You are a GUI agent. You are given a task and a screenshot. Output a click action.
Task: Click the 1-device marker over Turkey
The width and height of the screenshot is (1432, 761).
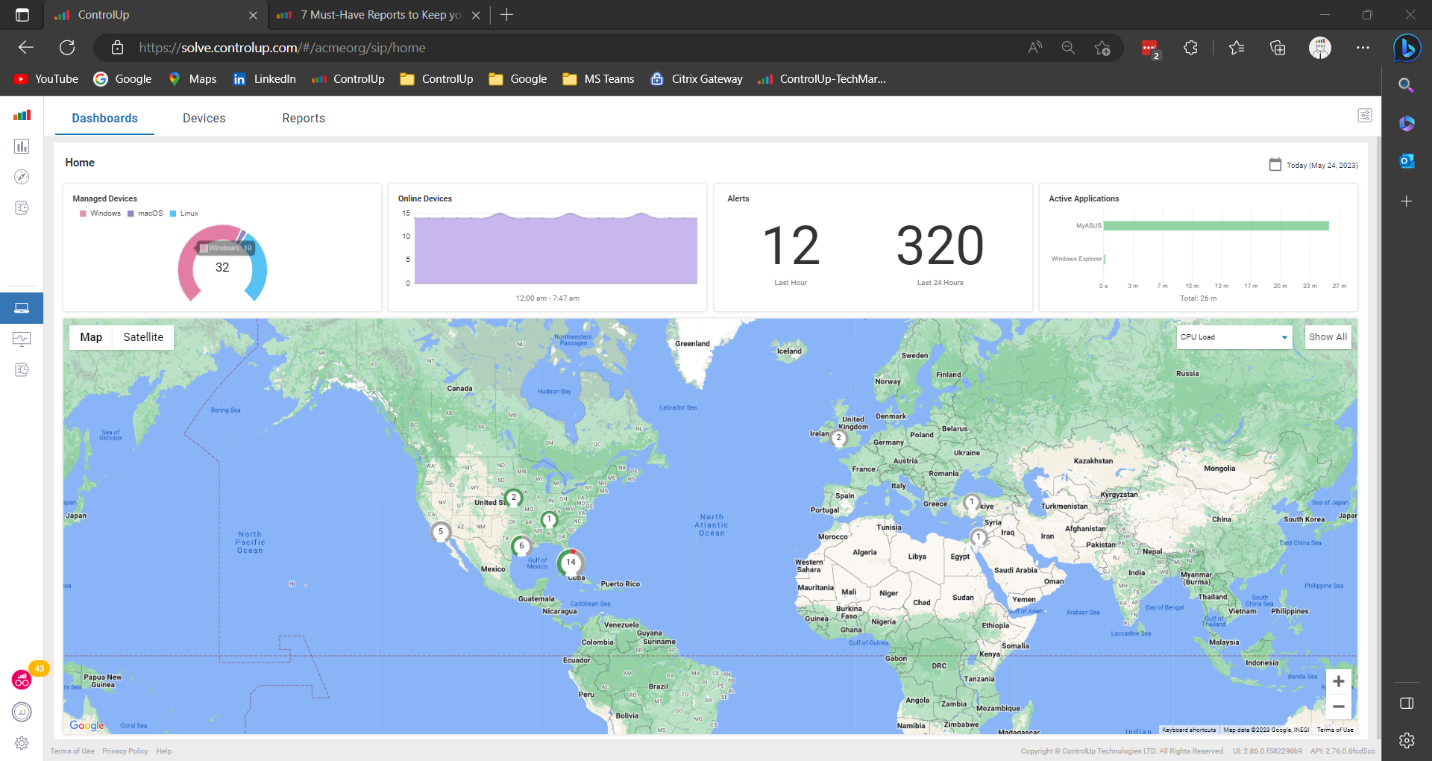(970, 503)
